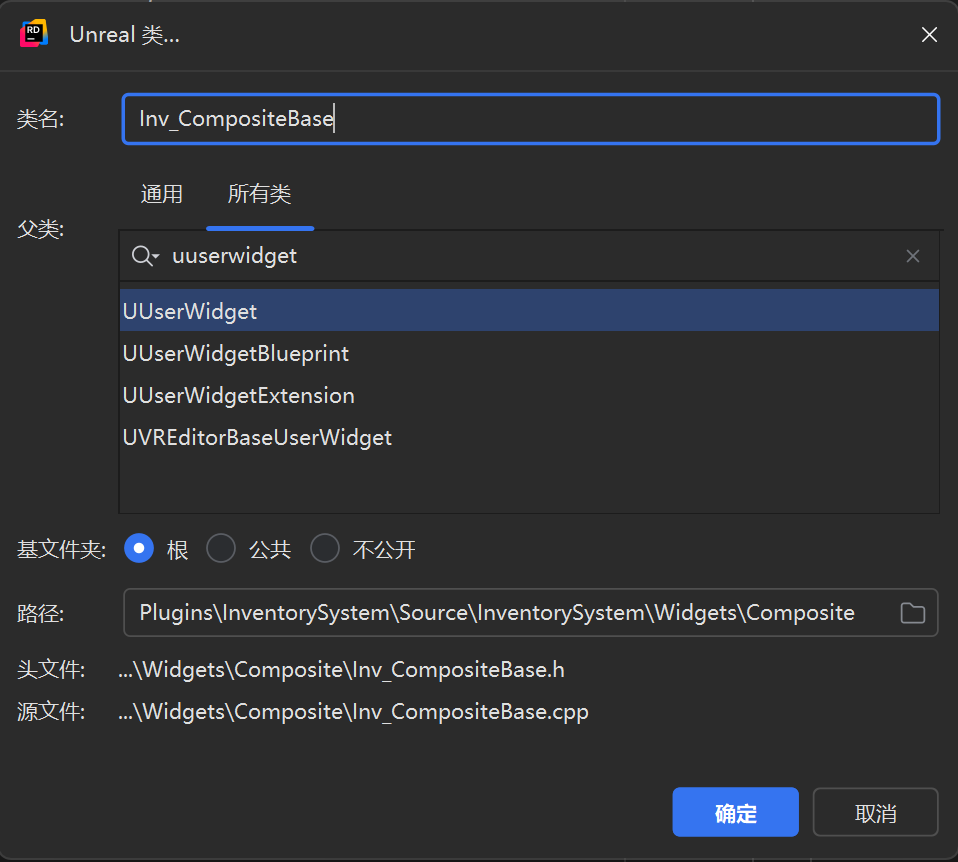Viewport: 958px width, 862px height.
Task: Switch to the 所有类 tab
Action: [259, 194]
